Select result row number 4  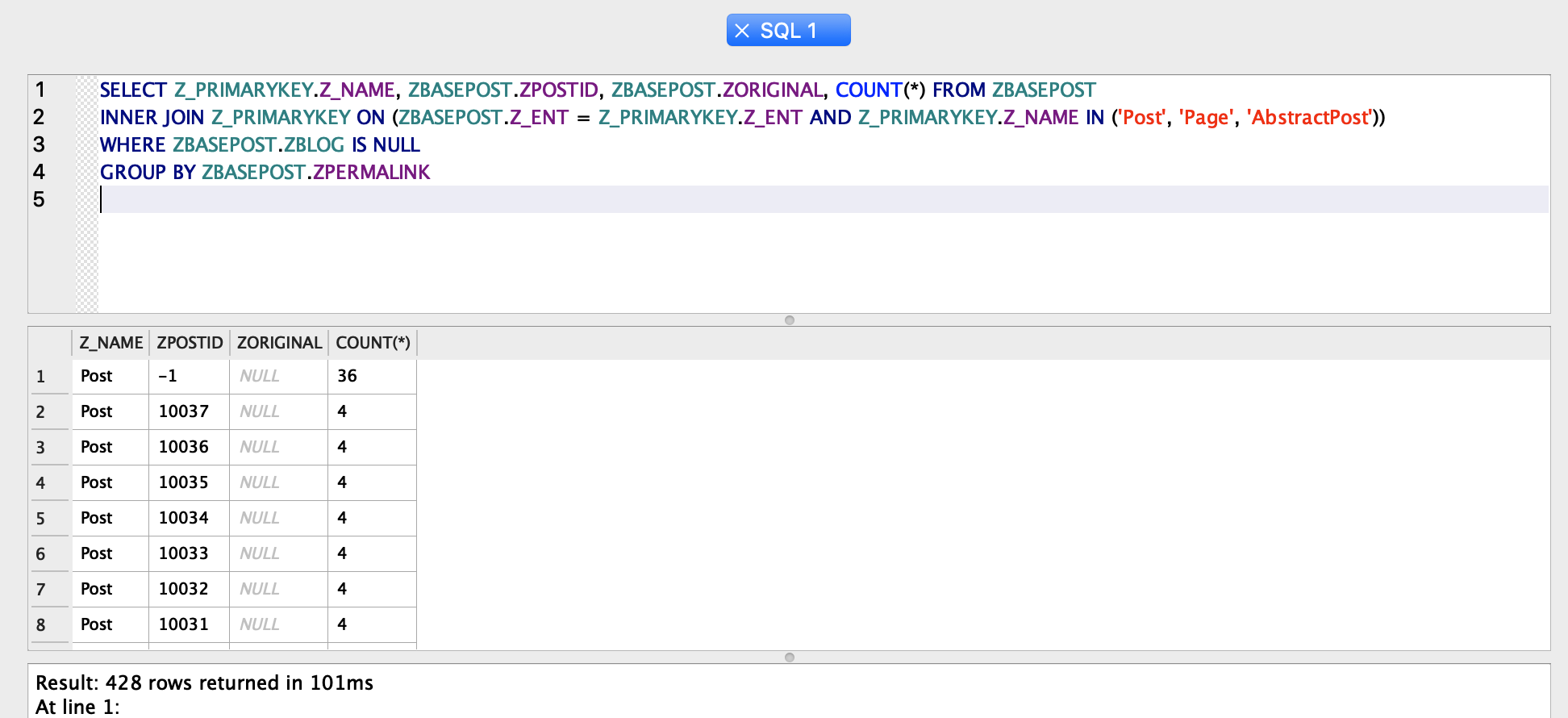pos(50,483)
